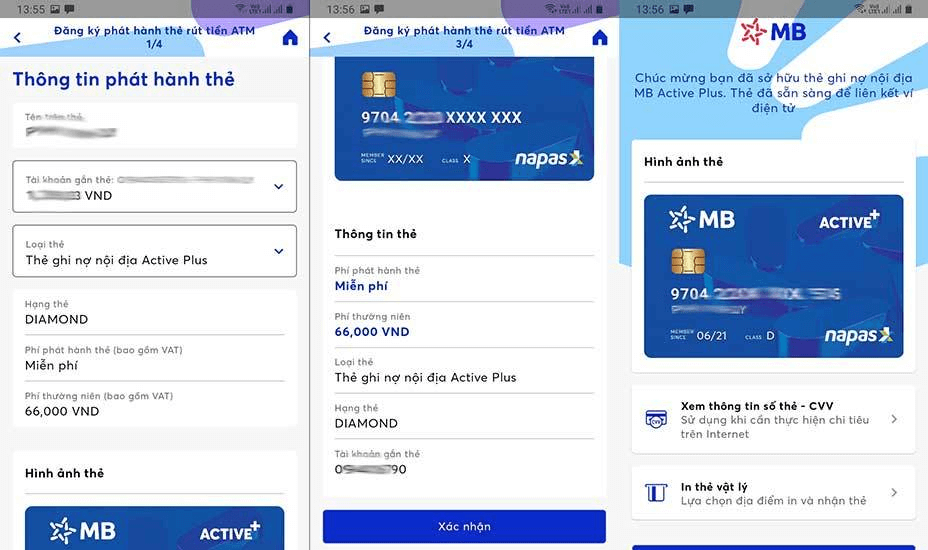Tap home icon on step 3/4 screen
The width and height of the screenshot is (928, 550).
(600, 38)
